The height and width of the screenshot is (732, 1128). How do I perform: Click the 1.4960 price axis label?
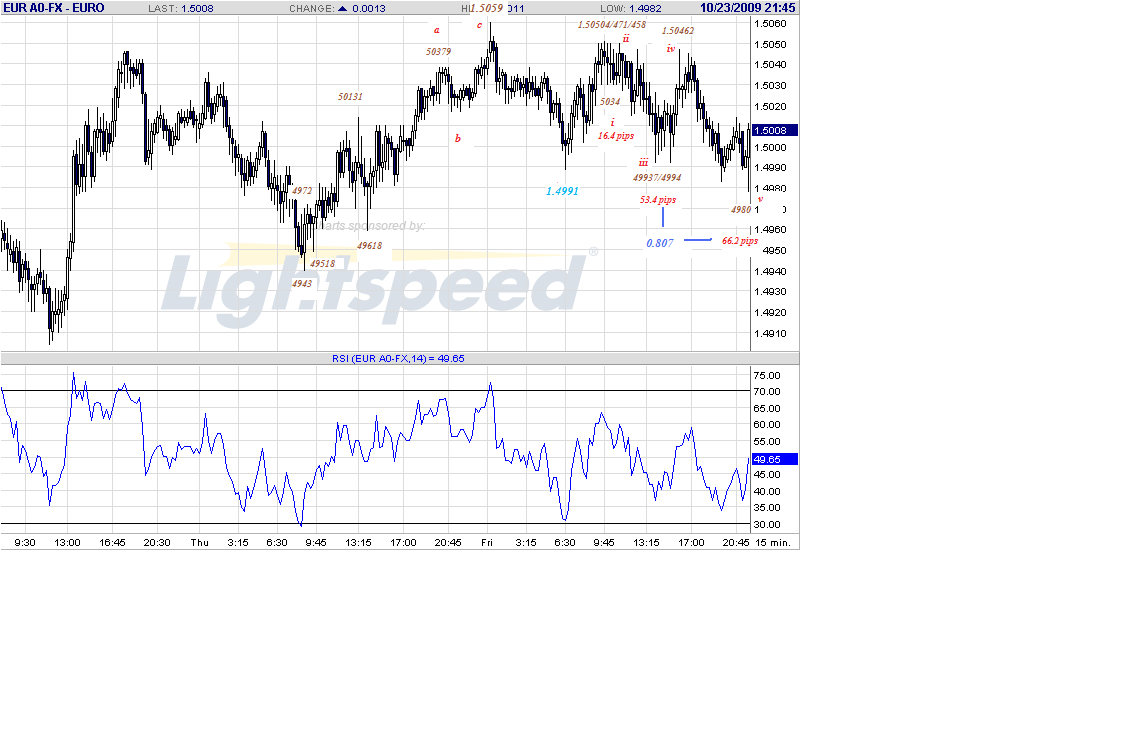pos(770,230)
